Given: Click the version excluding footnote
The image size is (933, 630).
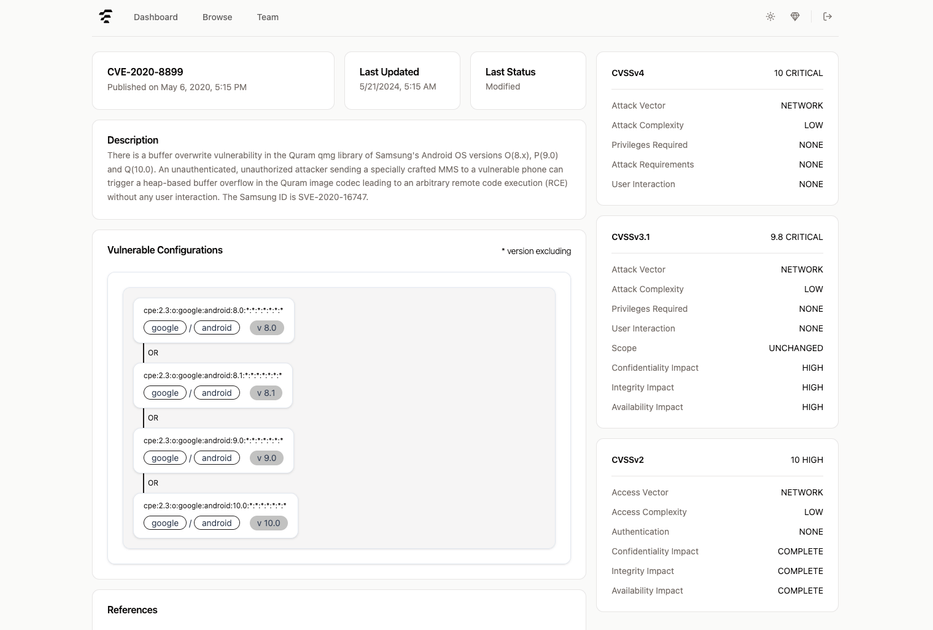Looking at the screenshot, I should pos(536,251).
